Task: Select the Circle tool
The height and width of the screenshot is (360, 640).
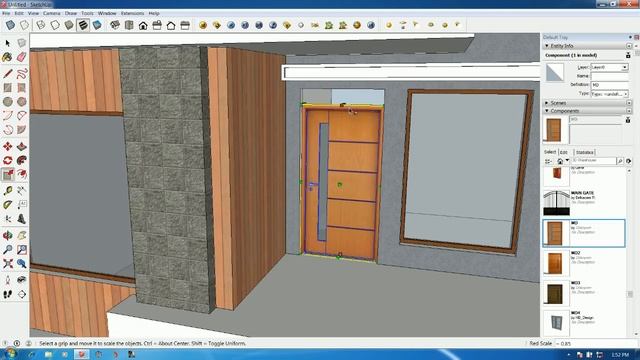Action: (x=7, y=101)
